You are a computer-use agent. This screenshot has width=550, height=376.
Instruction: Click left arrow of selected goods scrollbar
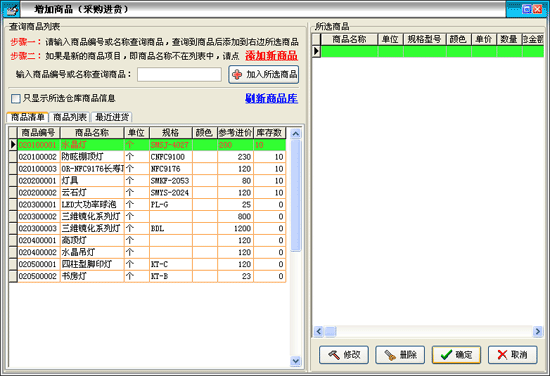point(319,331)
